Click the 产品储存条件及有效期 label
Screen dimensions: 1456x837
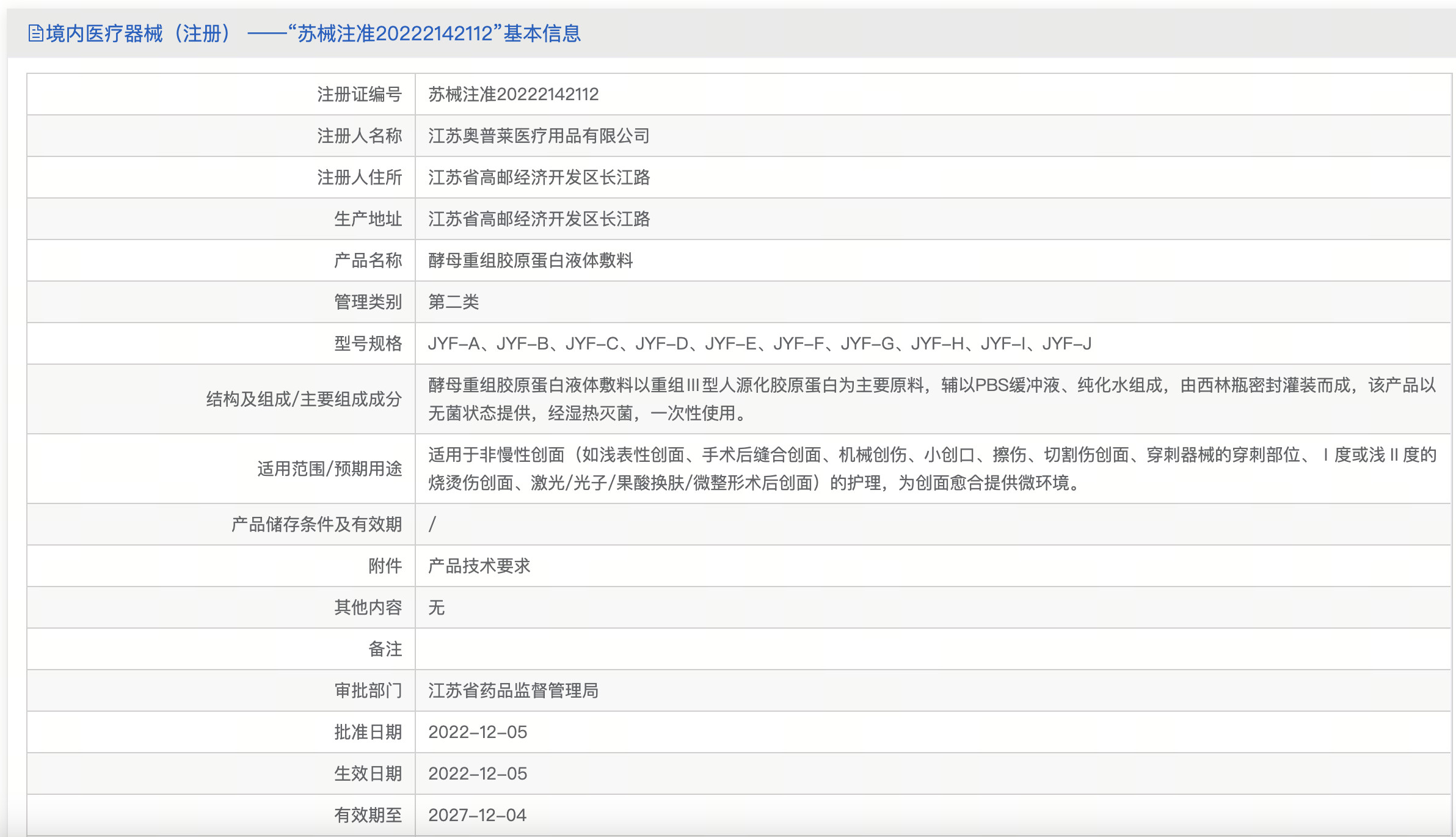point(316,524)
